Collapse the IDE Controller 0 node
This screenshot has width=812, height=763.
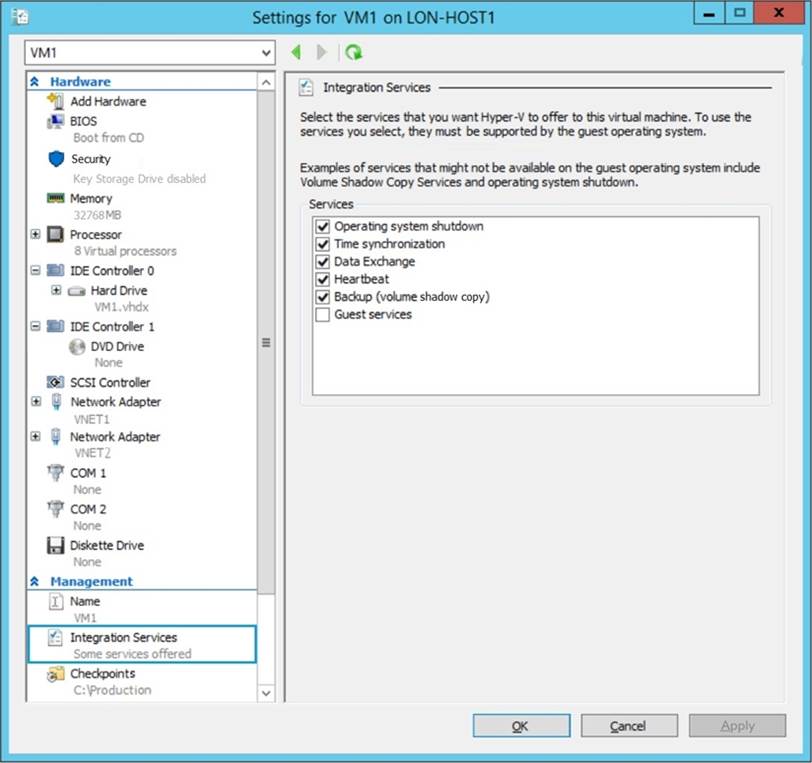pos(36,271)
